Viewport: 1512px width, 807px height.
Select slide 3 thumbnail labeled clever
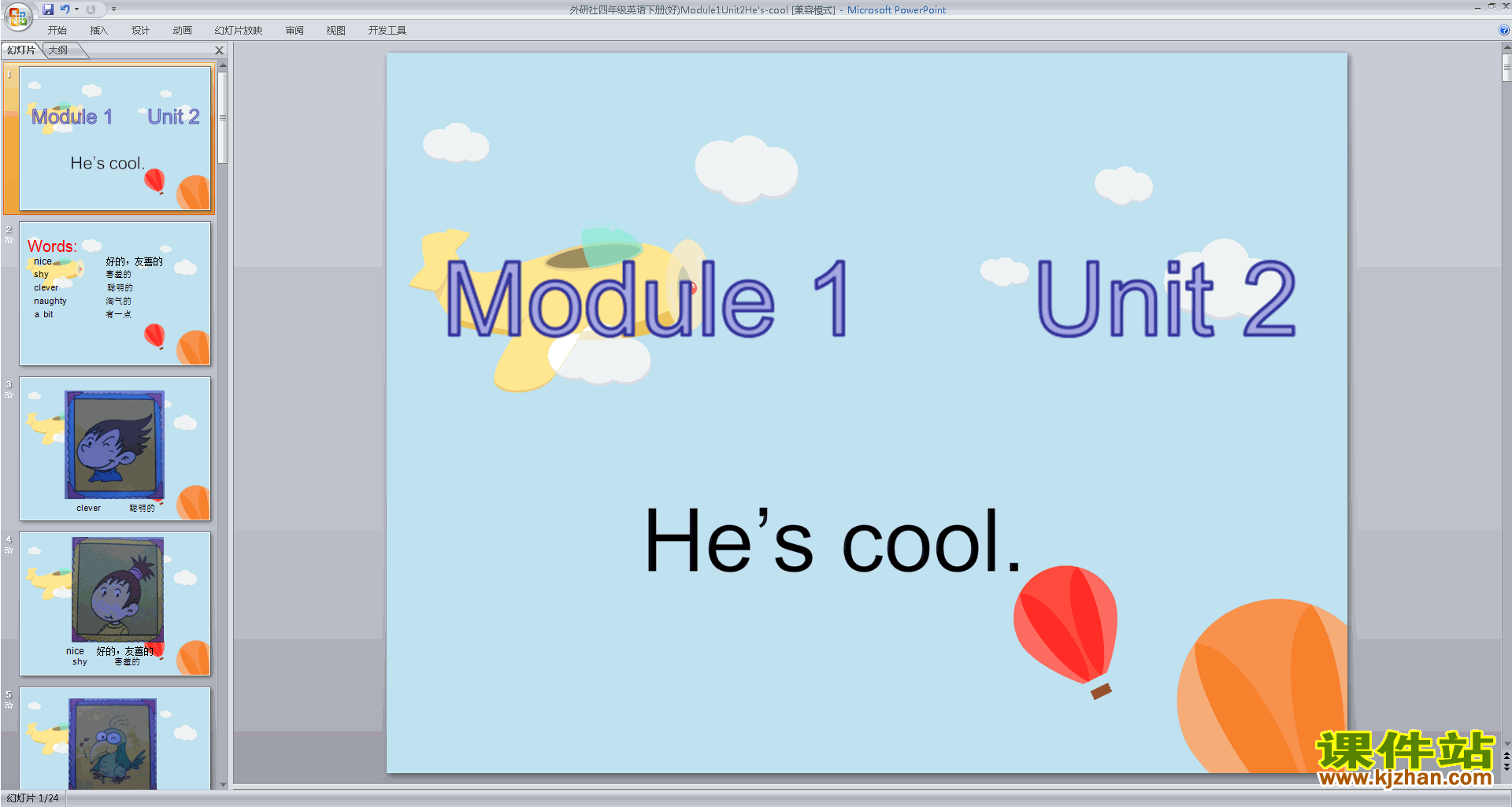pyautogui.click(x=115, y=449)
